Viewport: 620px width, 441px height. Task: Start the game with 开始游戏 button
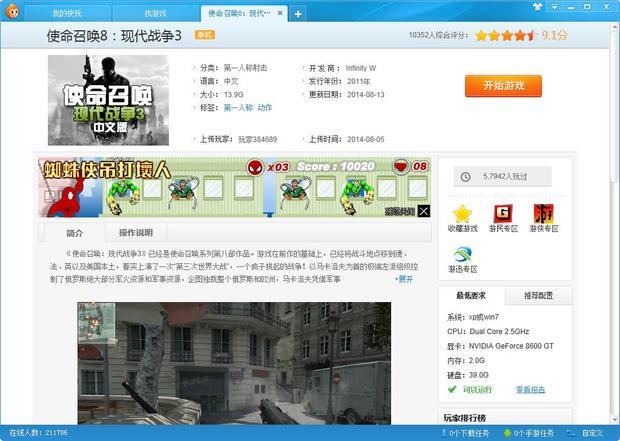point(503,85)
